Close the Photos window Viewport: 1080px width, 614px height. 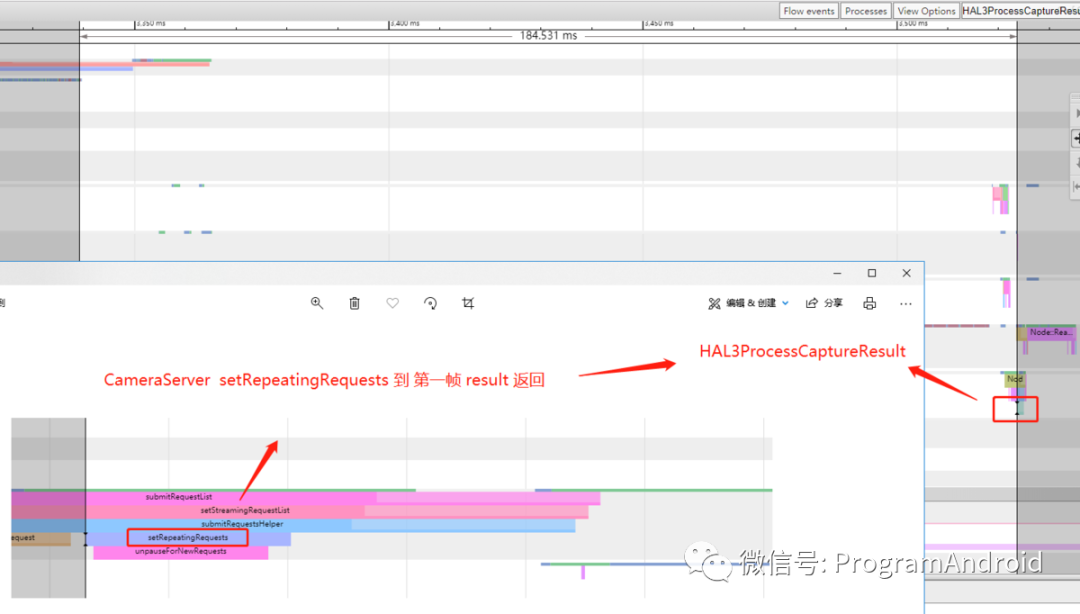[906, 274]
